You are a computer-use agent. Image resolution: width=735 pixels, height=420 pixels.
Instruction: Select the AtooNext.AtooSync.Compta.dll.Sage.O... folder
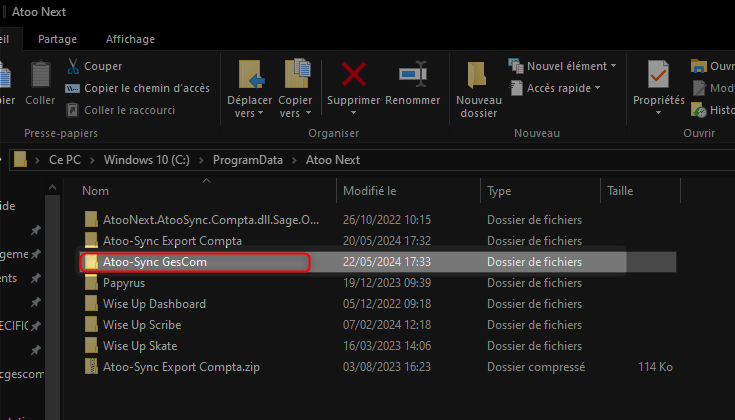(x=211, y=220)
